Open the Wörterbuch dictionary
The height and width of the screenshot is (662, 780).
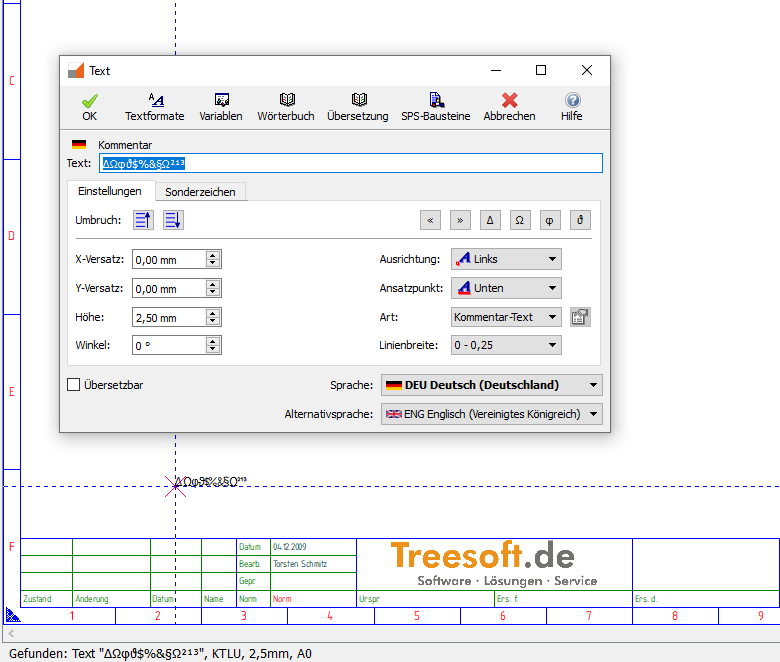click(287, 106)
